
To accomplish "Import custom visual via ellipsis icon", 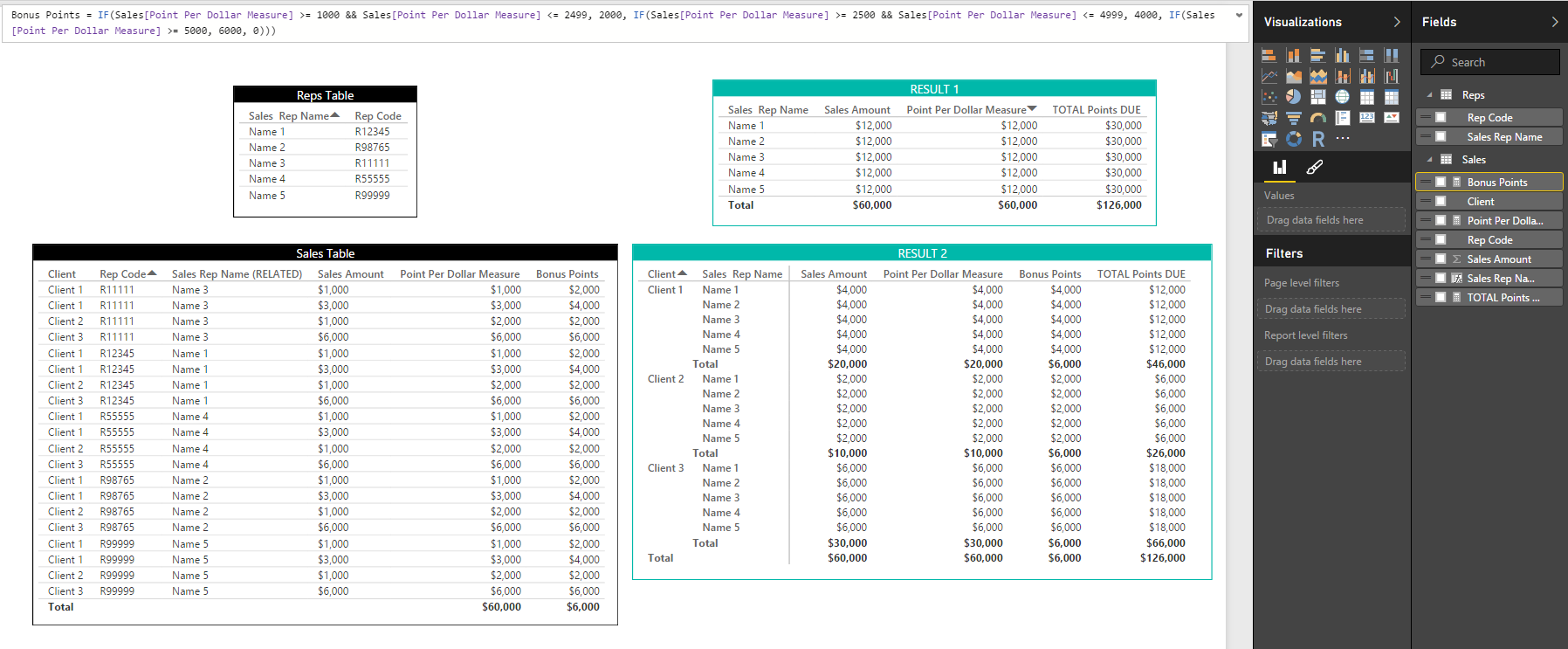I will pyautogui.click(x=1343, y=138).
